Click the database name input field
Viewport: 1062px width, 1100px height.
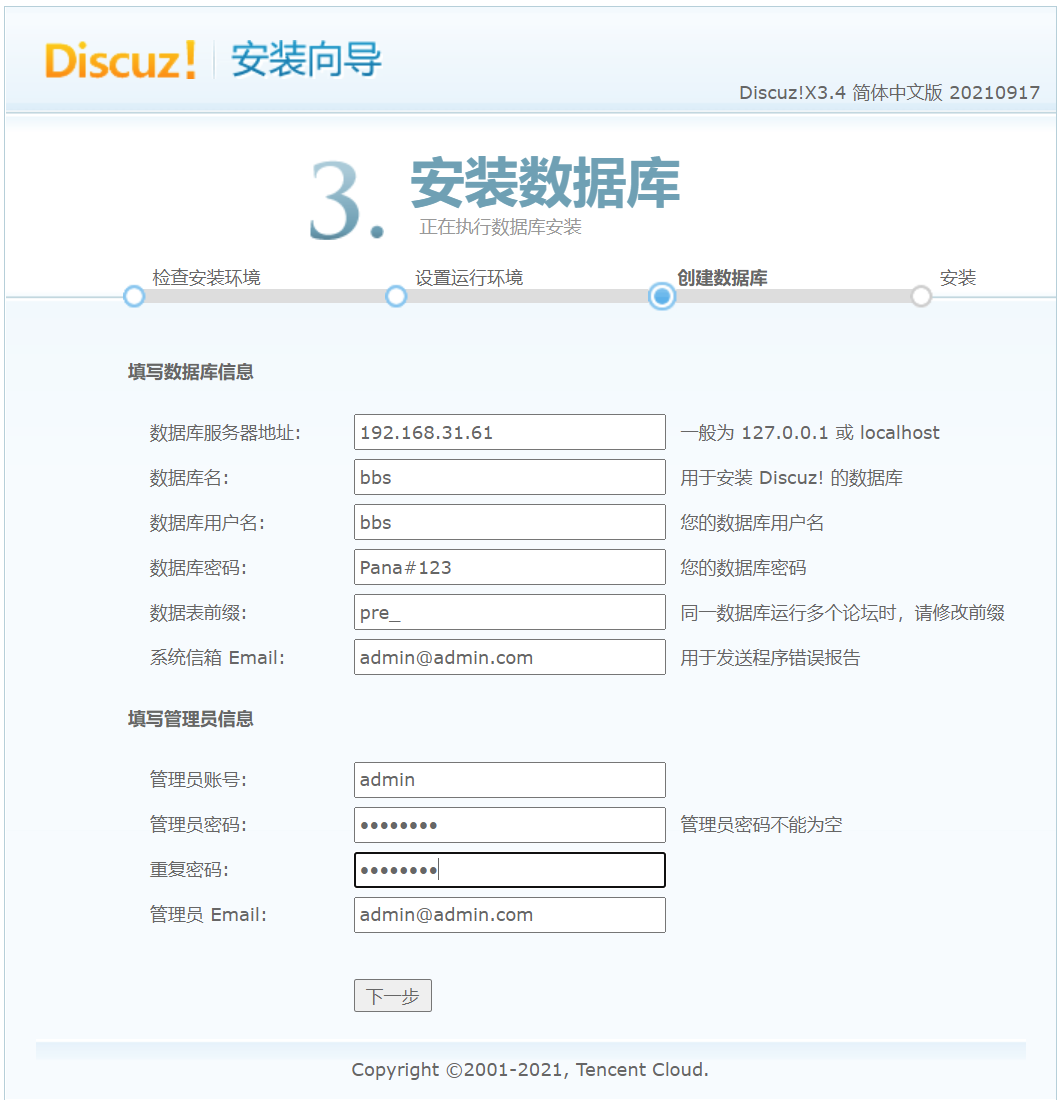(x=509, y=477)
